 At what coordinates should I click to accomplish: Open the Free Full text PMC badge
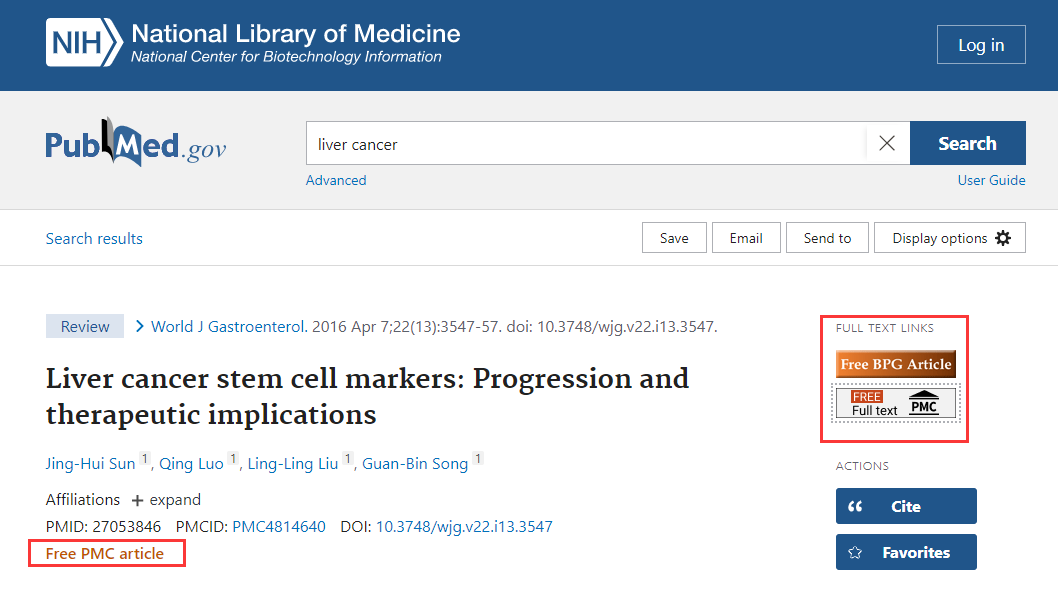895,403
